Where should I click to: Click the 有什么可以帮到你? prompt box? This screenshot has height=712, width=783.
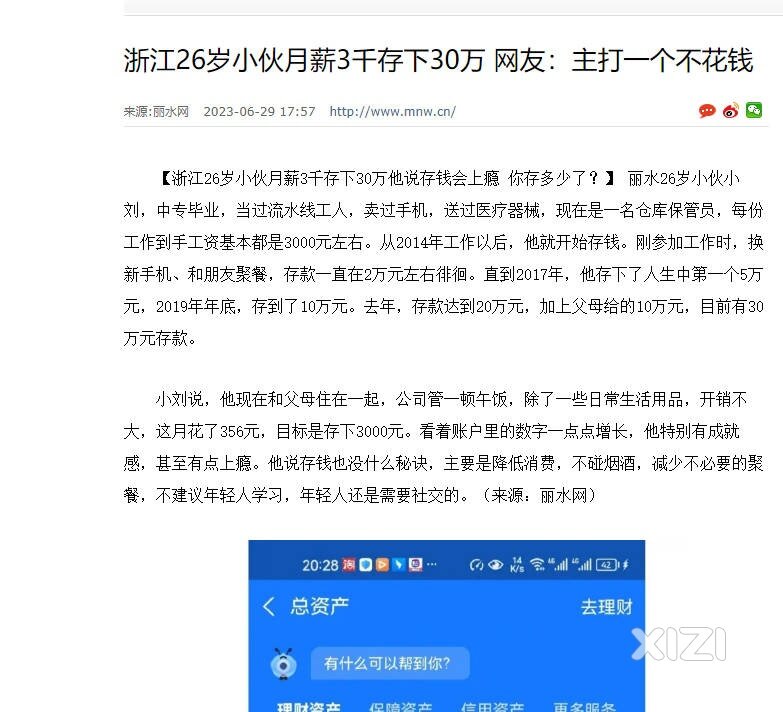(390, 664)
